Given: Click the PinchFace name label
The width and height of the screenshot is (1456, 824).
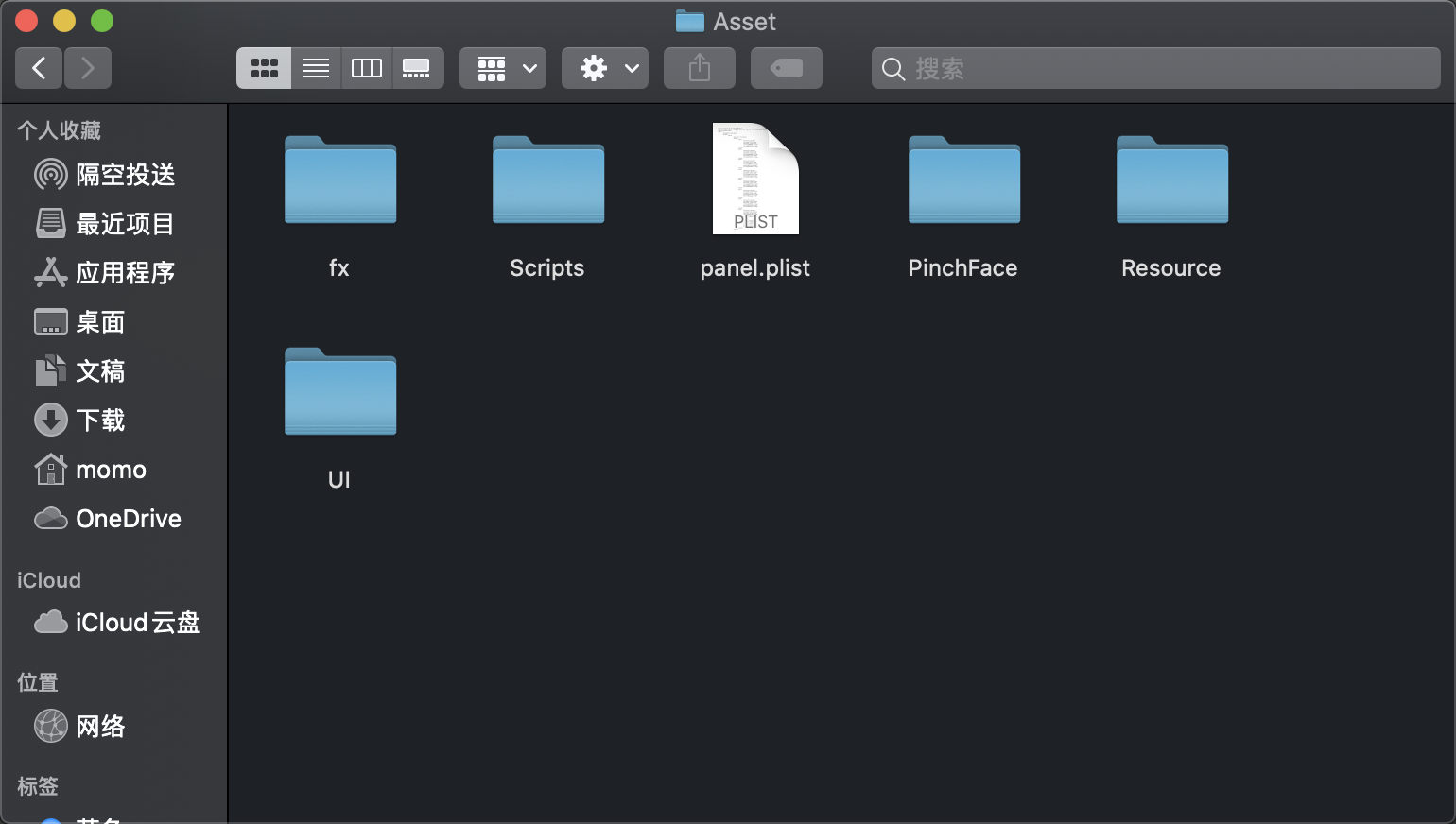Looking at the screenshot, I should coord(963,268).
